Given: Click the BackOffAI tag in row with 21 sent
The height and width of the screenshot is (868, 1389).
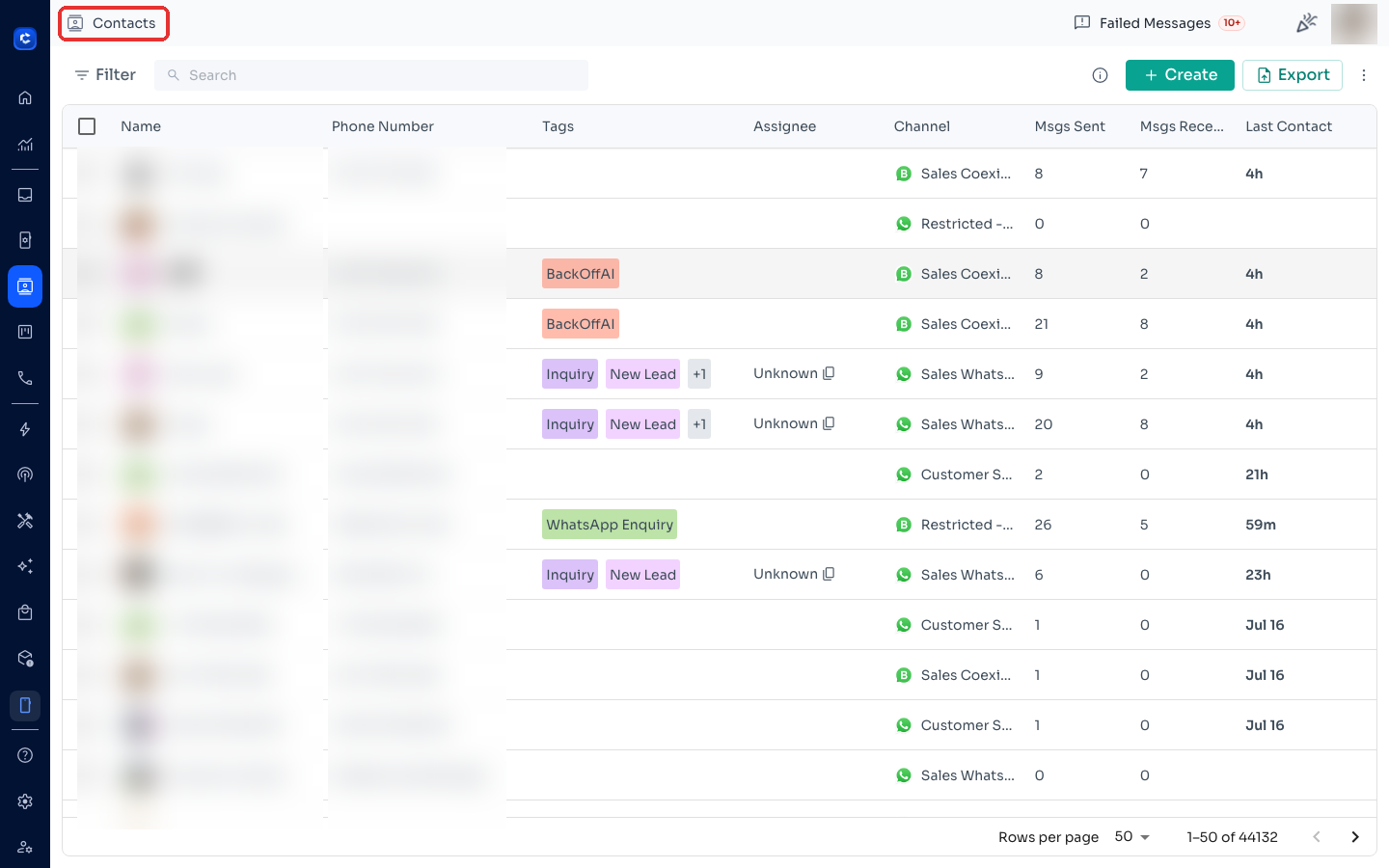Looking at the screenshot, I should (x=581, y=324).
